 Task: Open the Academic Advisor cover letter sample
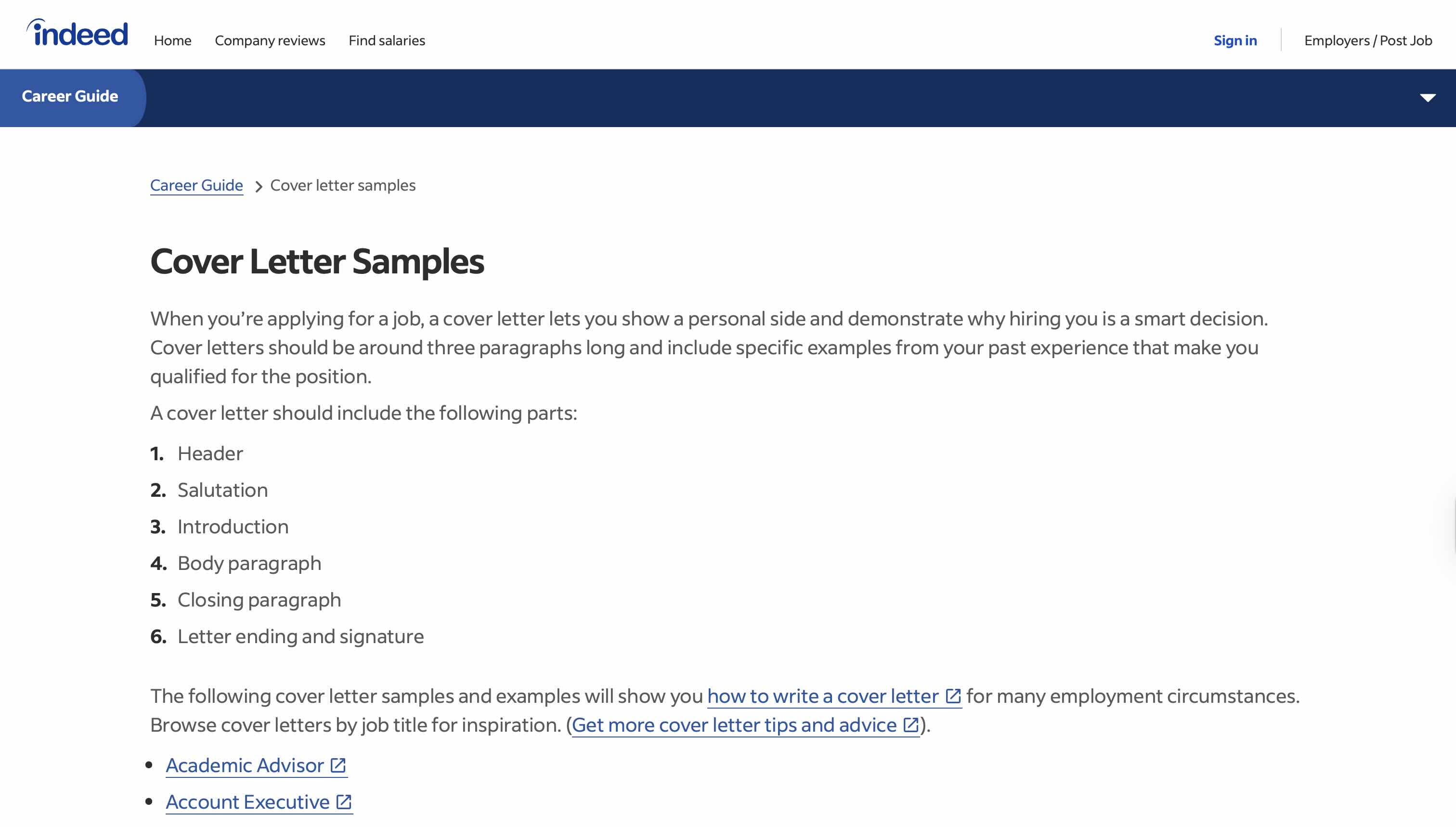(245, 766)
